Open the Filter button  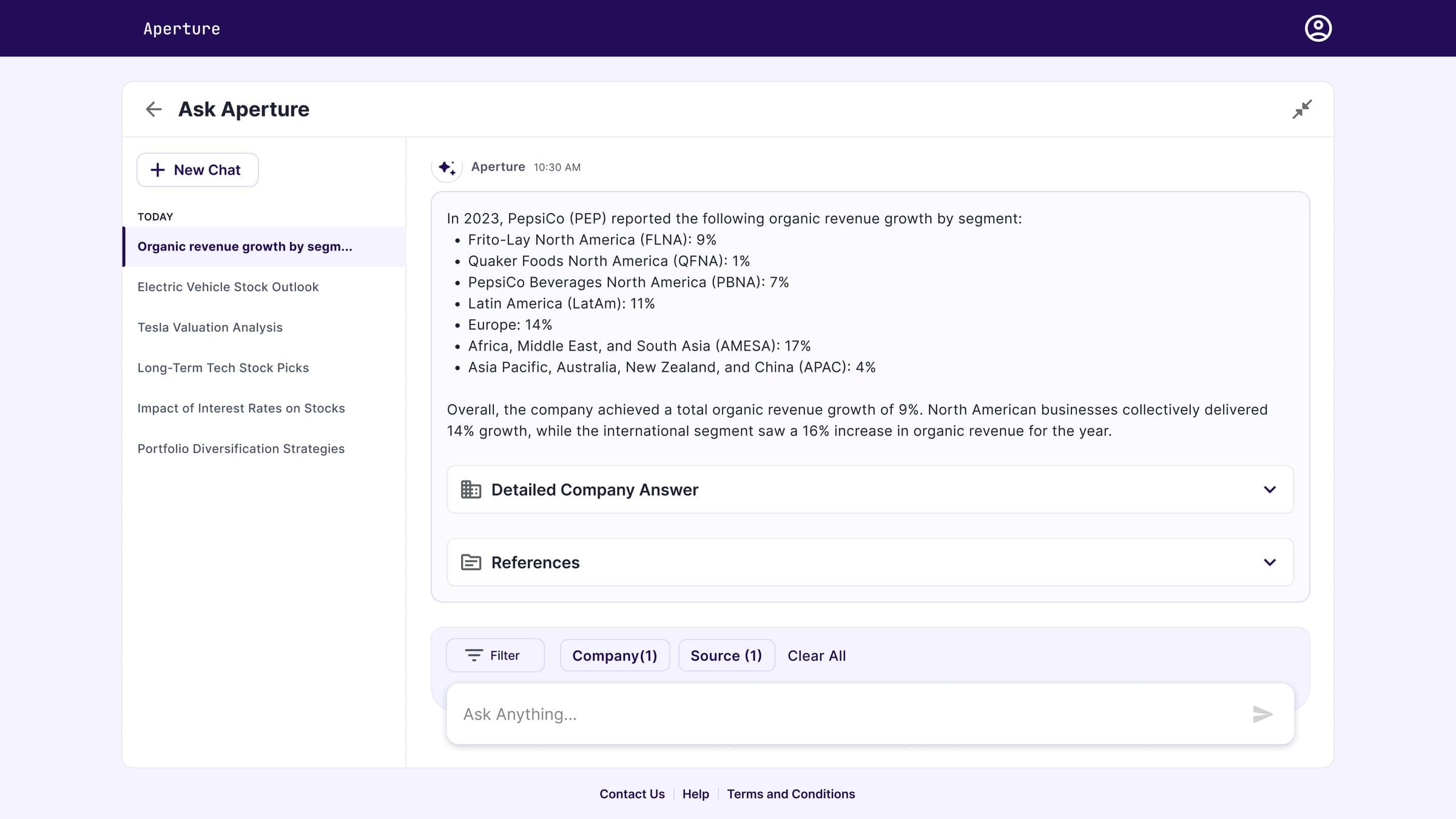click(495, 655)
